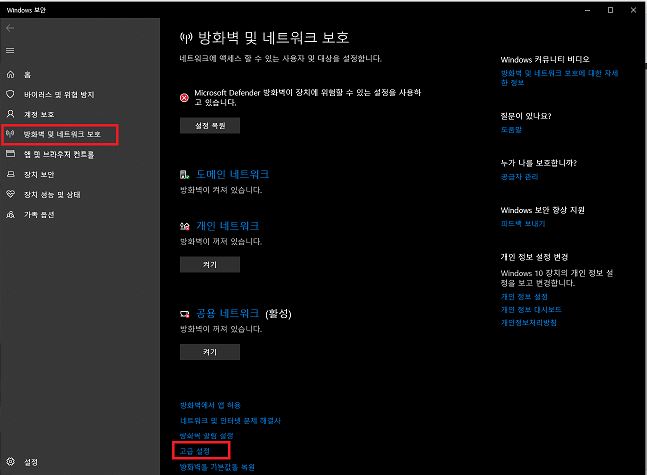
Task: Turn on public network firewall with 켜기
Action: (210, 352)
